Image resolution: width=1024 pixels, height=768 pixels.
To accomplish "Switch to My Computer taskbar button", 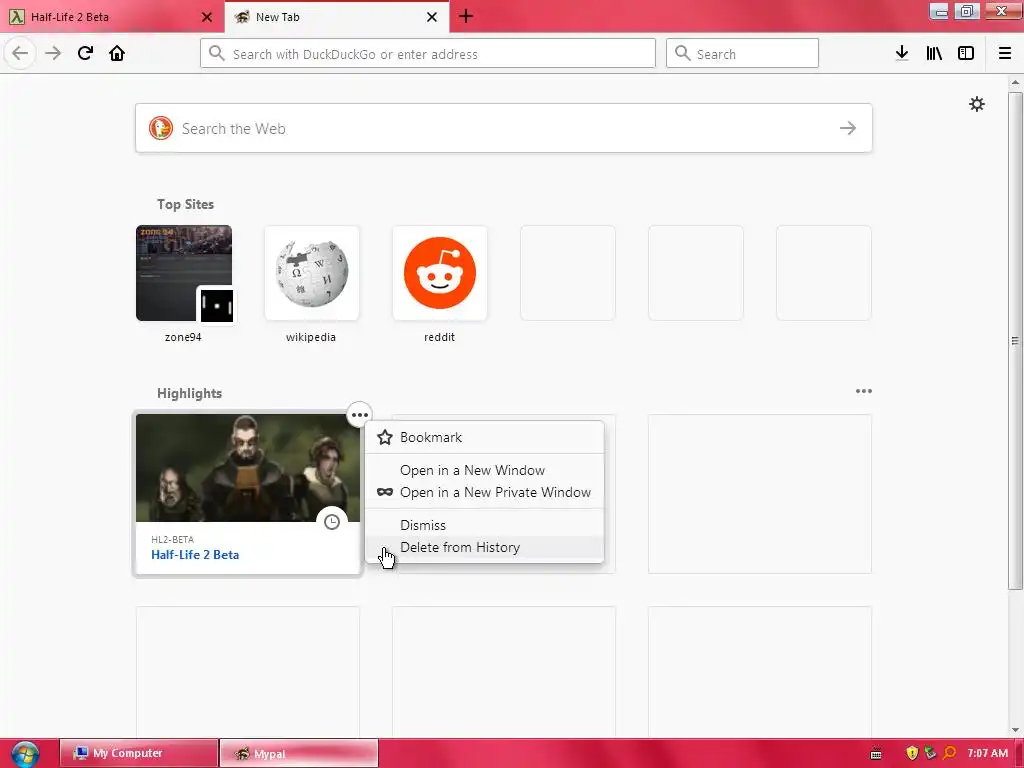I will 138,753.
